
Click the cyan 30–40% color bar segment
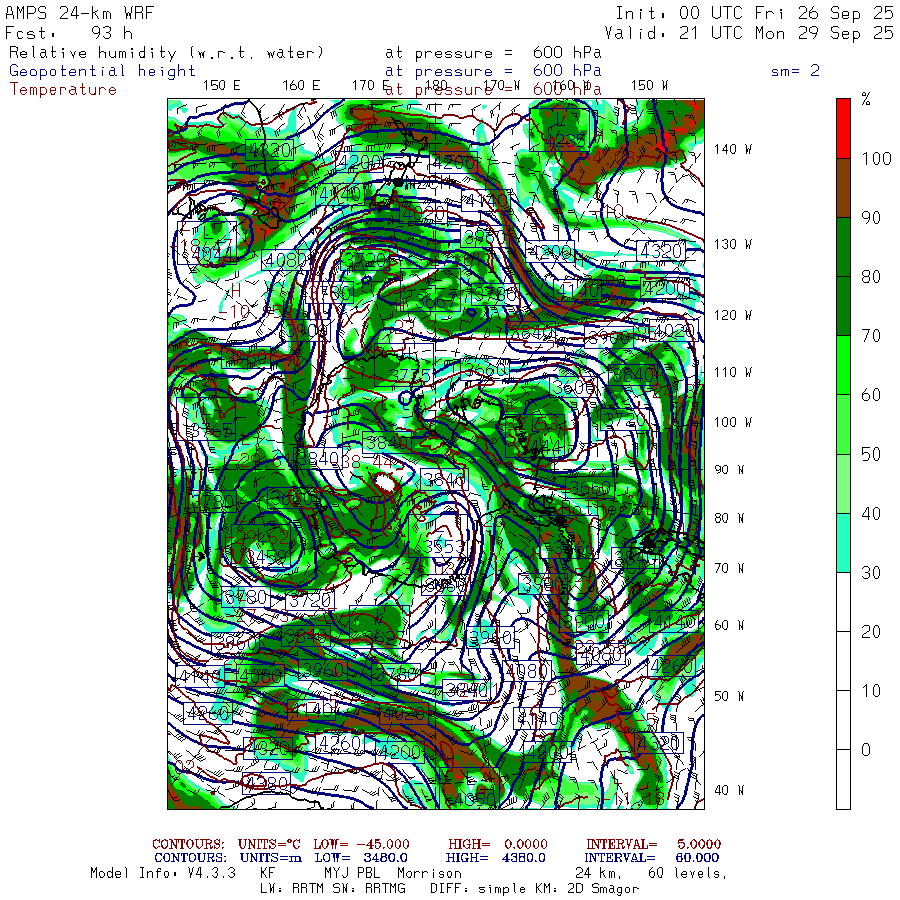[x=843, y=542]
